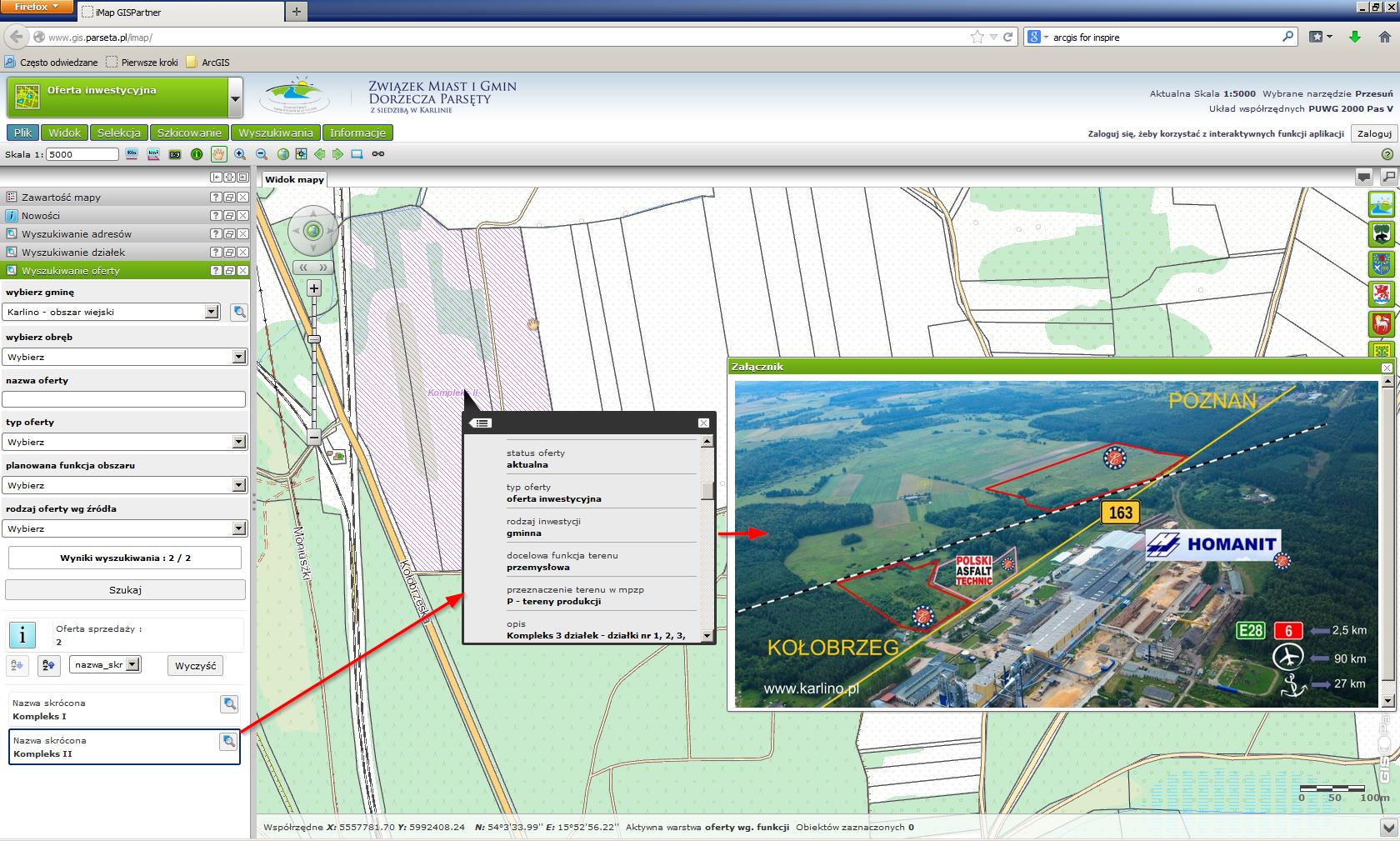Viewport: 1400px width, 841px height.
Task: Open the Plik menu
Action: tap(22, 133)
